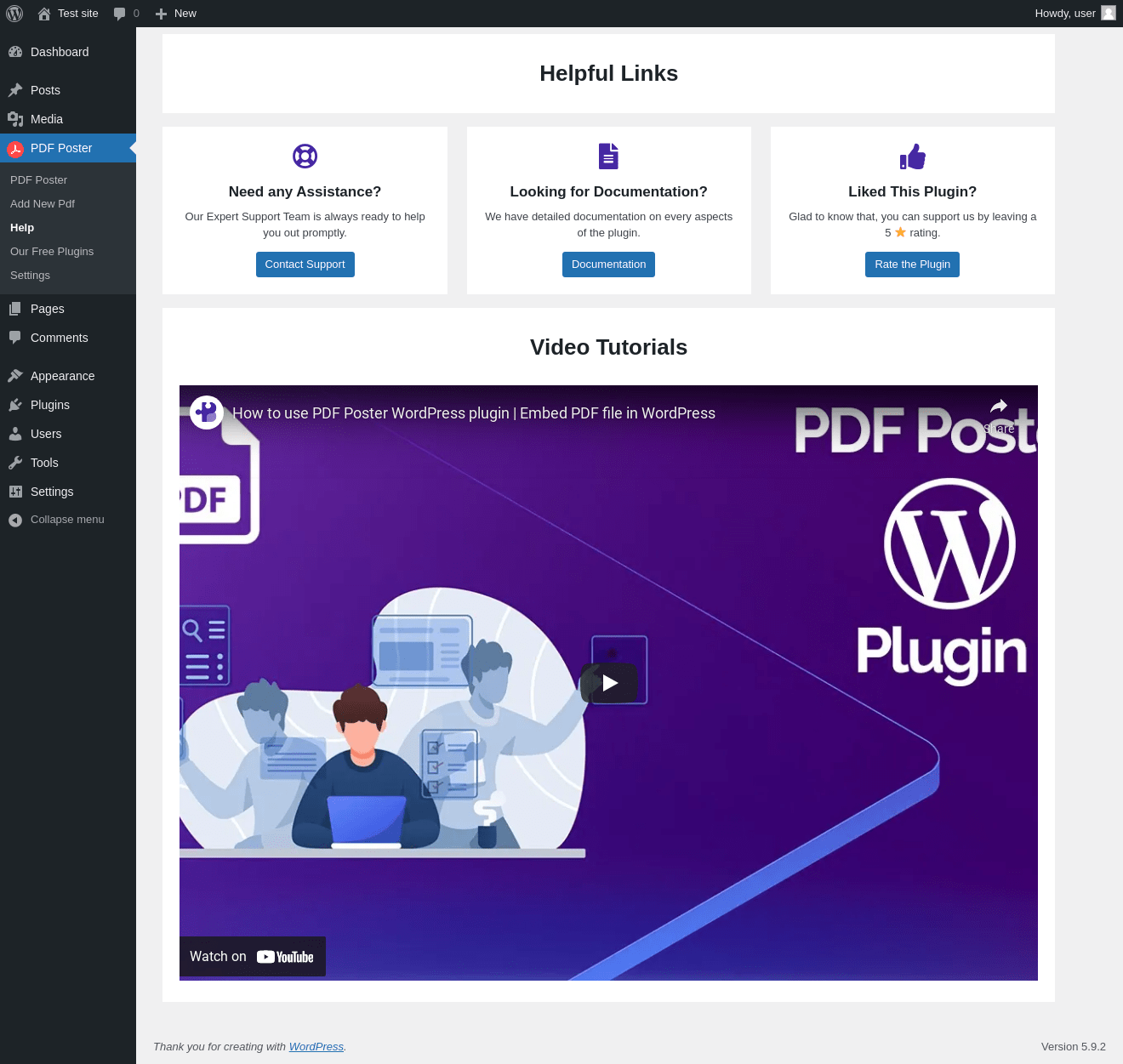The height and width of the screenshot is (1064, 1123).
Task: Play the PDF Poster tutorial video
Action: 609,683
